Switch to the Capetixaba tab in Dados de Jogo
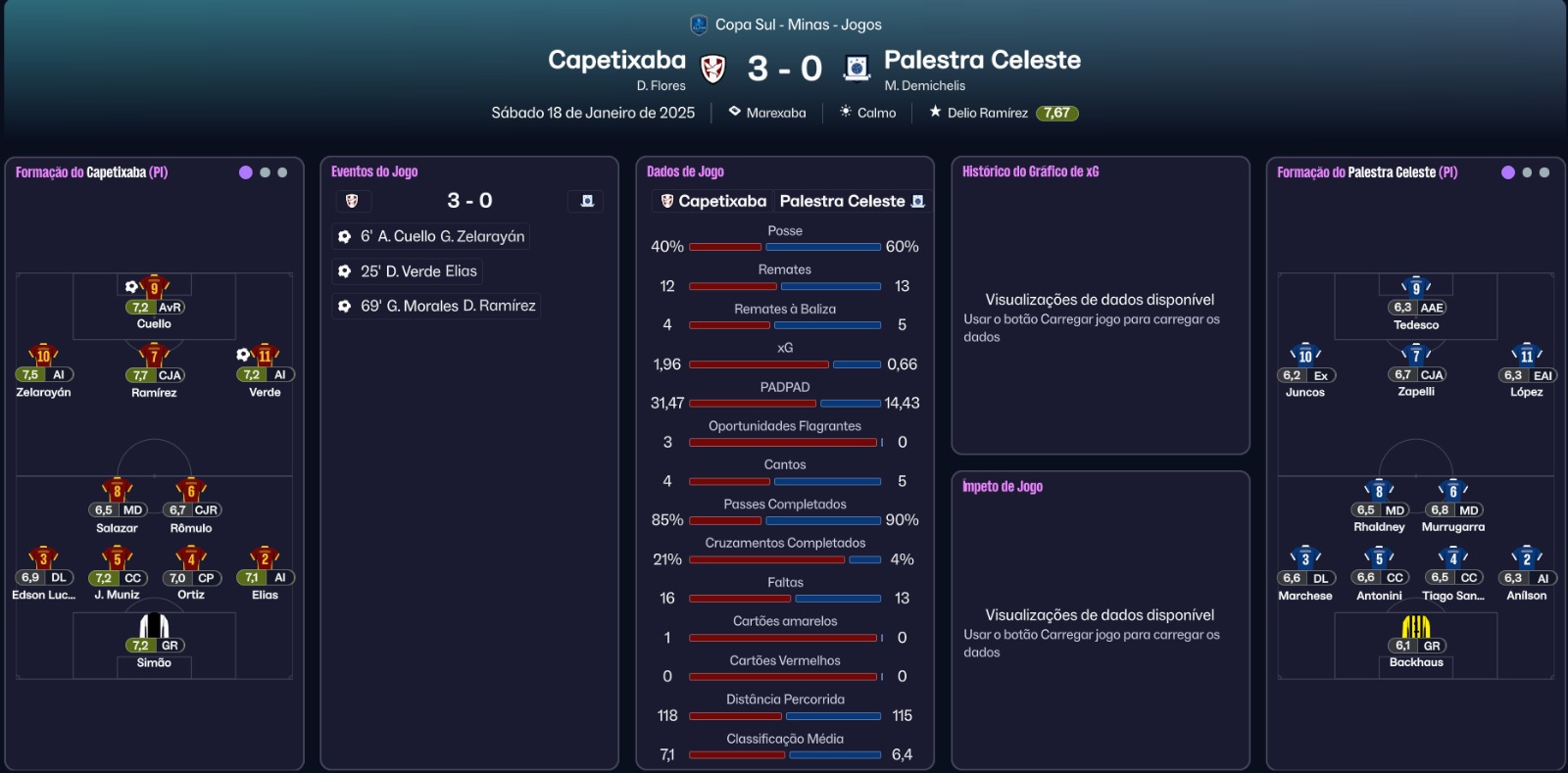The height and width of the screenshot is (773, 1568). point(713,201)
